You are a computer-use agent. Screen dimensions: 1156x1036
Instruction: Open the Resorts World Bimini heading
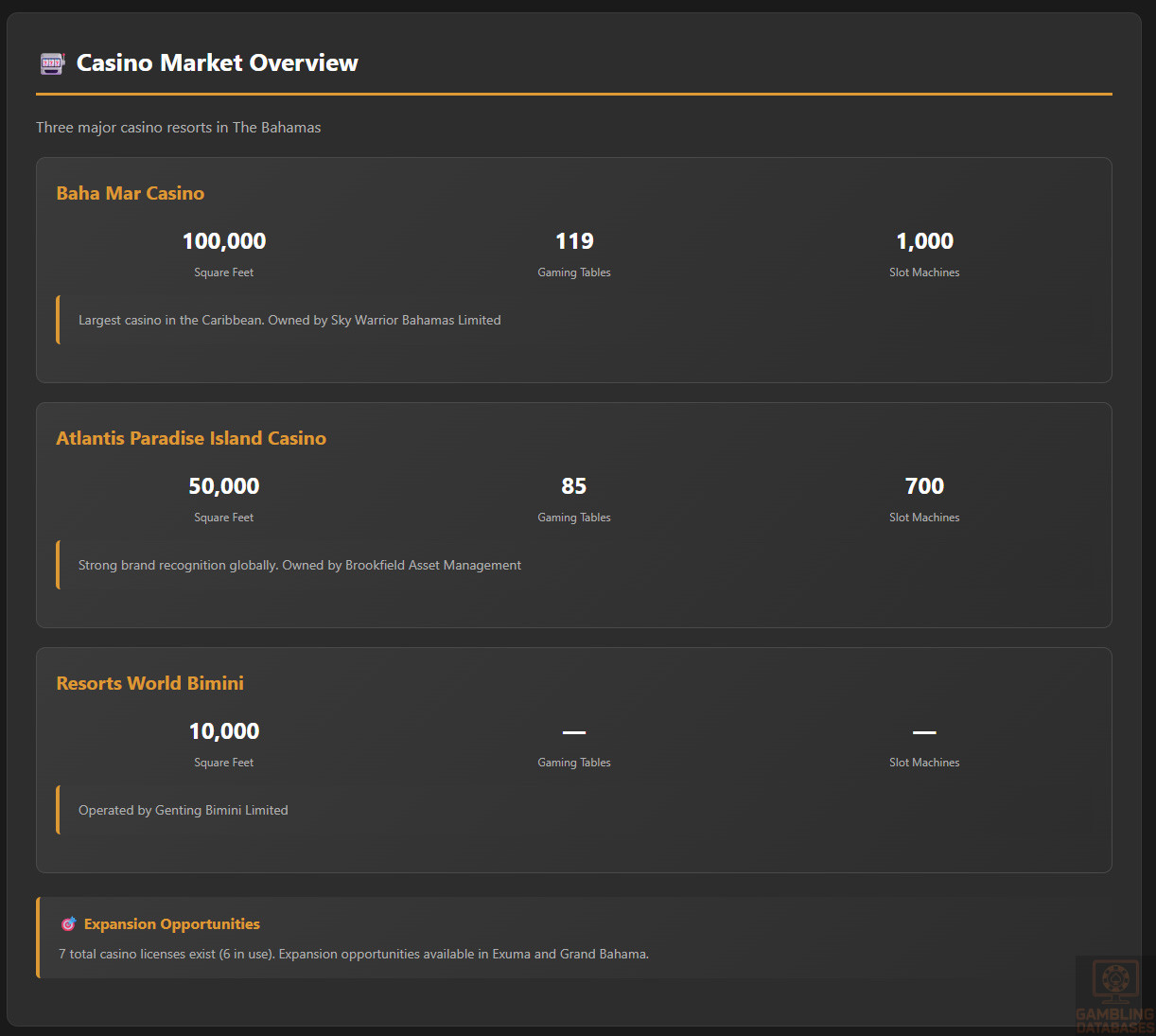[x=150, y=683]
